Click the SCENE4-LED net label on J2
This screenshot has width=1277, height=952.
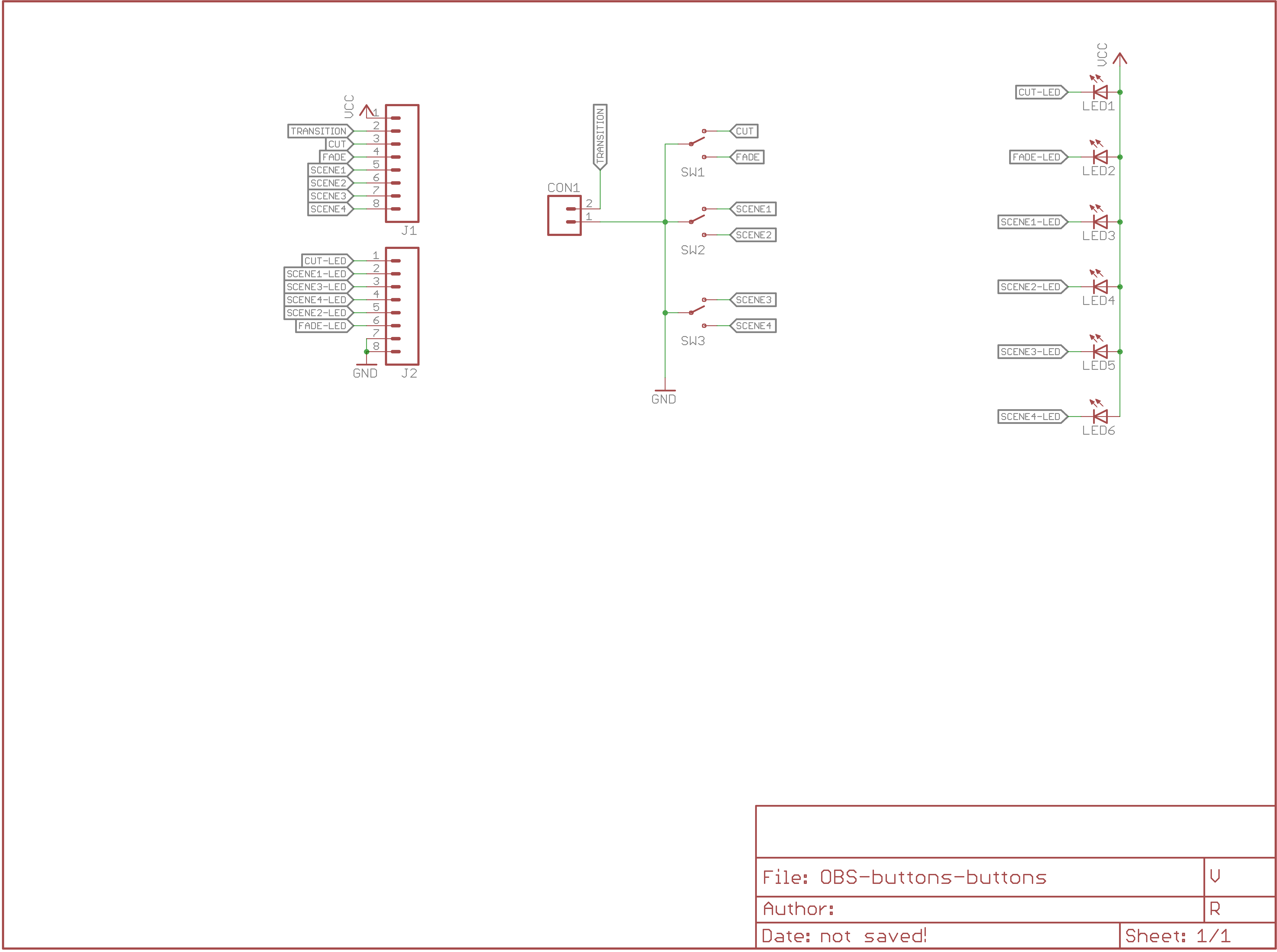tap(319, 300)
